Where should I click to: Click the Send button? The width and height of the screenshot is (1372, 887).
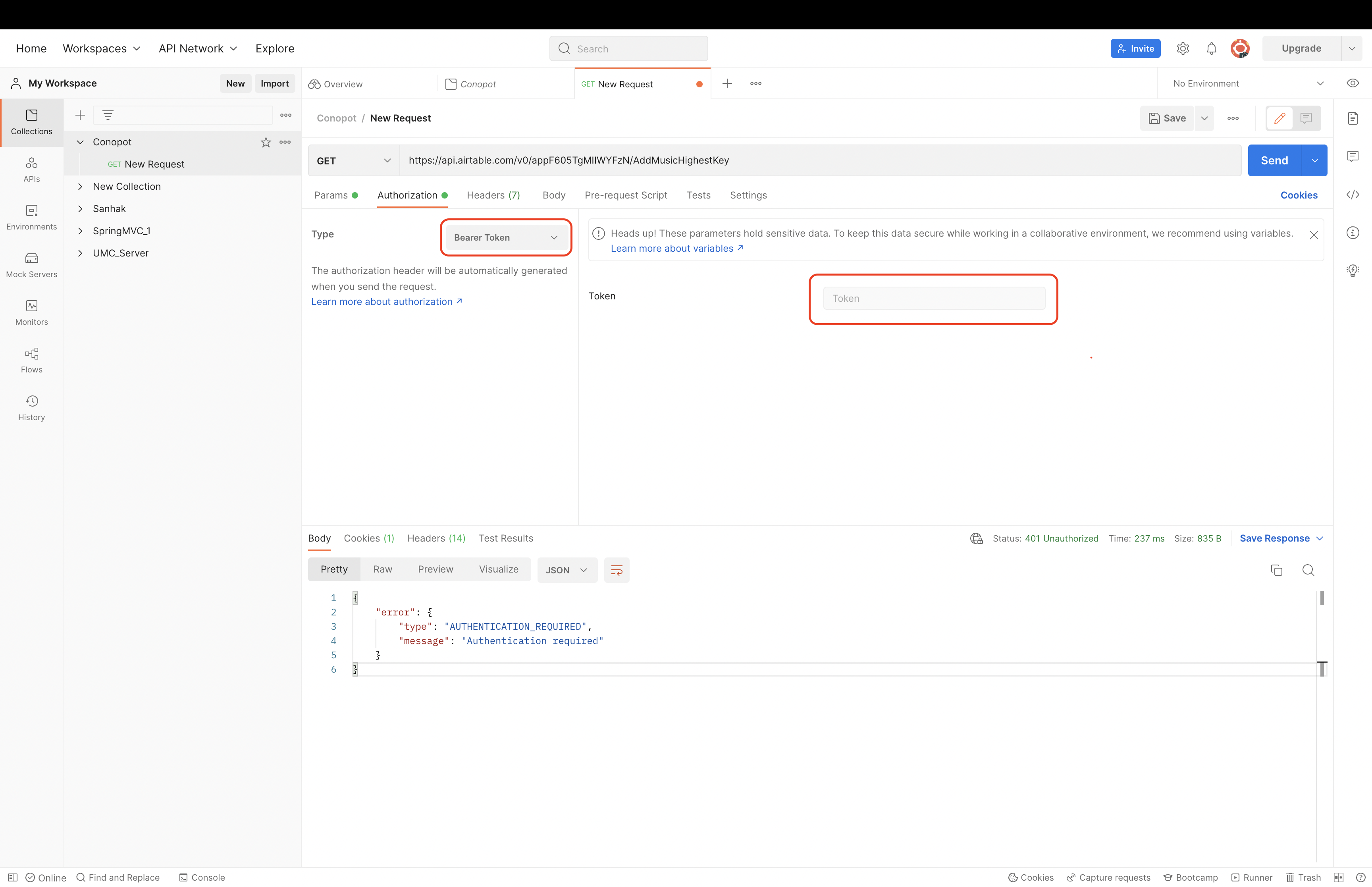point(1274,161)
